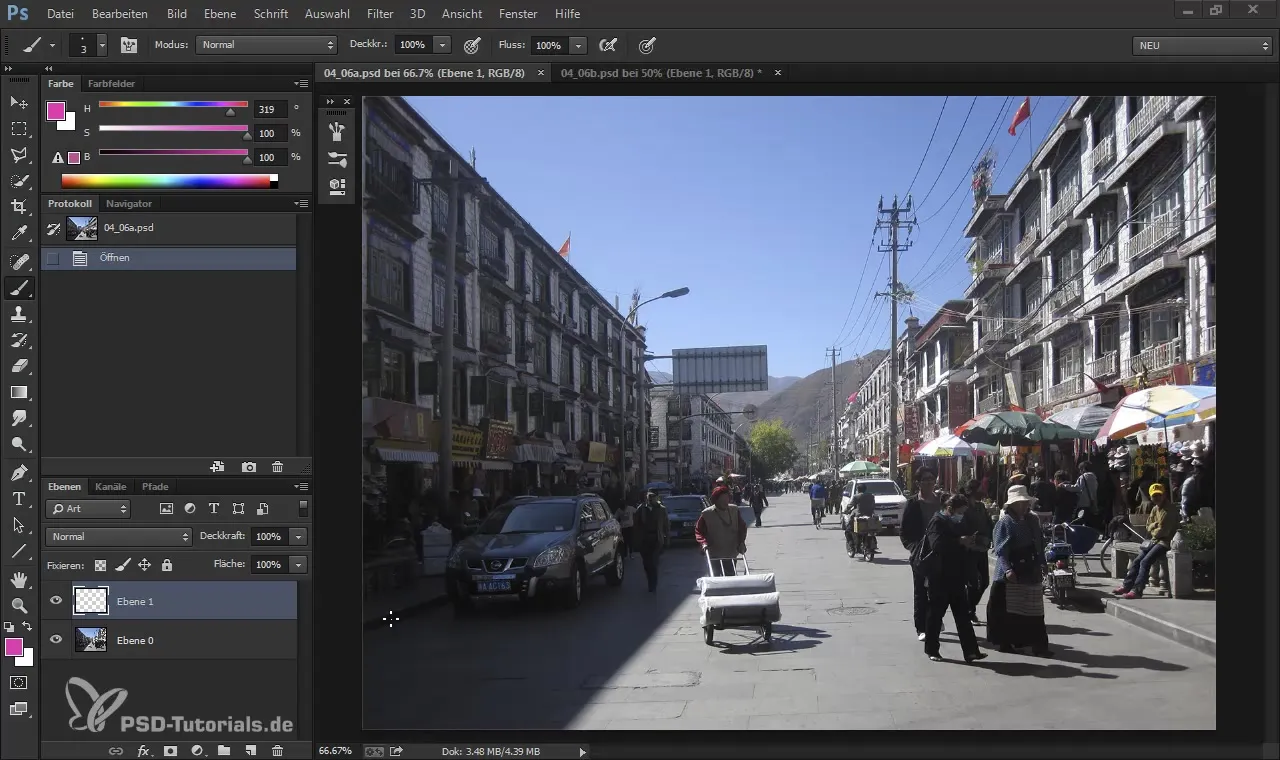The image size is (1280, 760).
Task: Open Fläche fill arrow
Action: click(298, 565)
